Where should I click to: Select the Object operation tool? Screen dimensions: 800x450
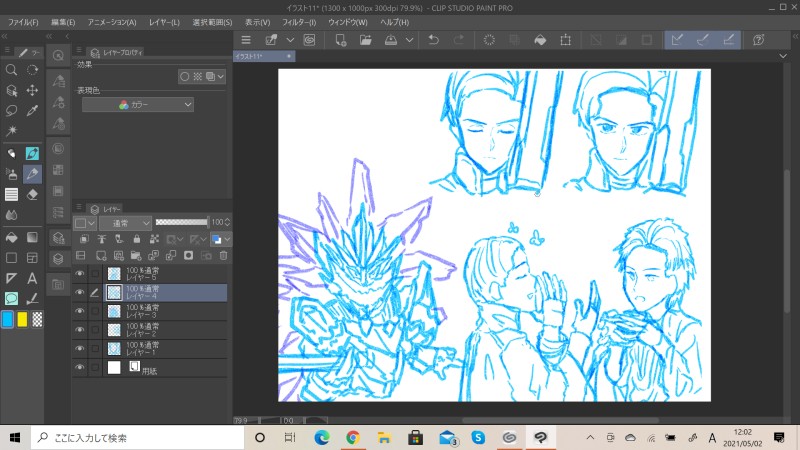click(x=11, y=90)
